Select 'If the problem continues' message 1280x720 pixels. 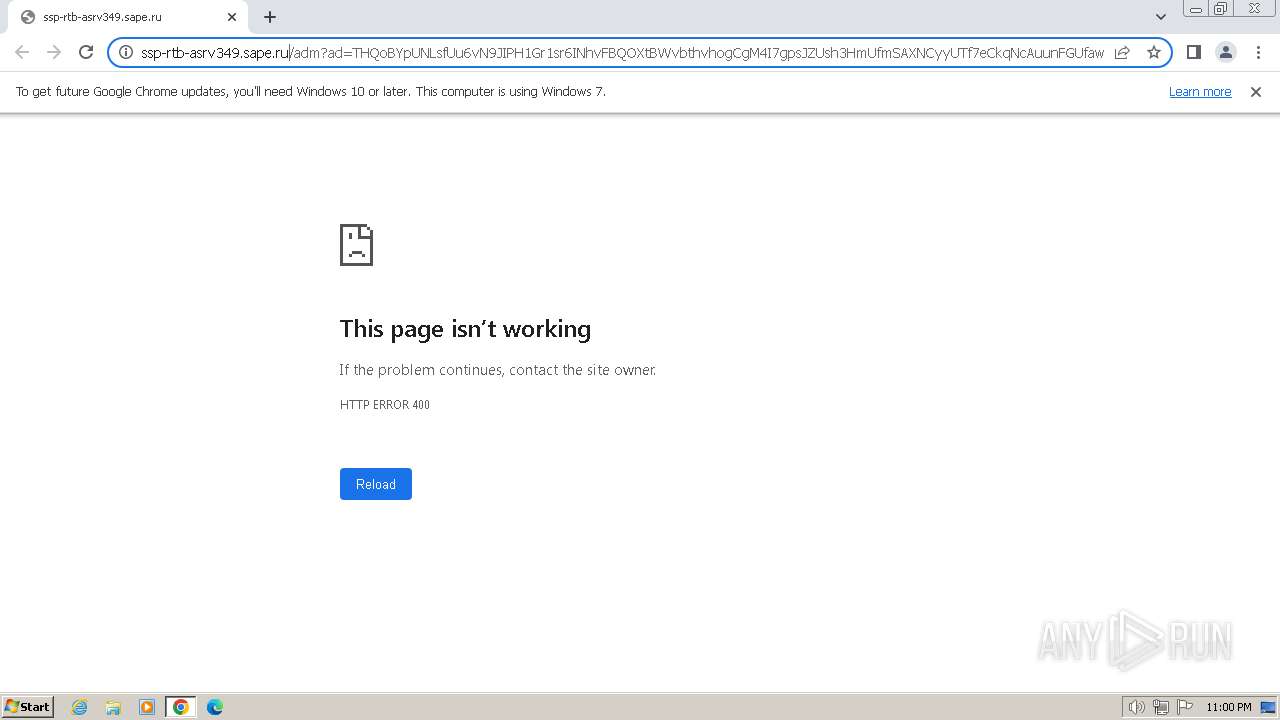click(497, 370)
